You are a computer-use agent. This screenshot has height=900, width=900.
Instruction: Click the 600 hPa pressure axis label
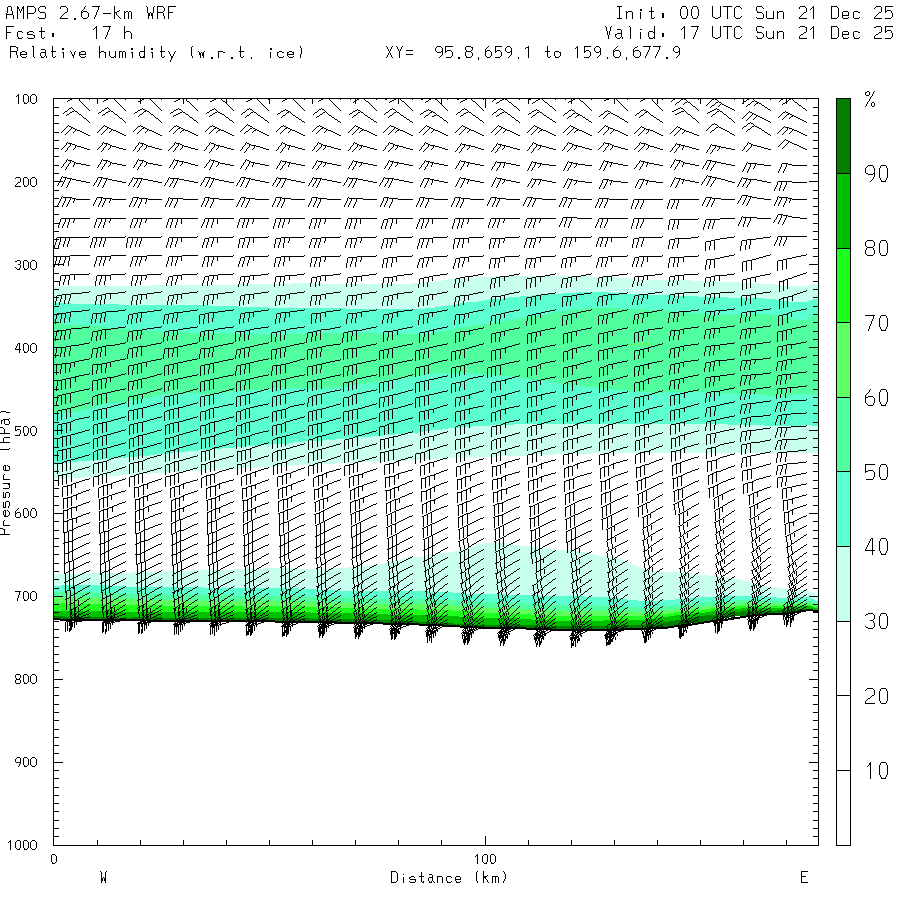(26, 514)
